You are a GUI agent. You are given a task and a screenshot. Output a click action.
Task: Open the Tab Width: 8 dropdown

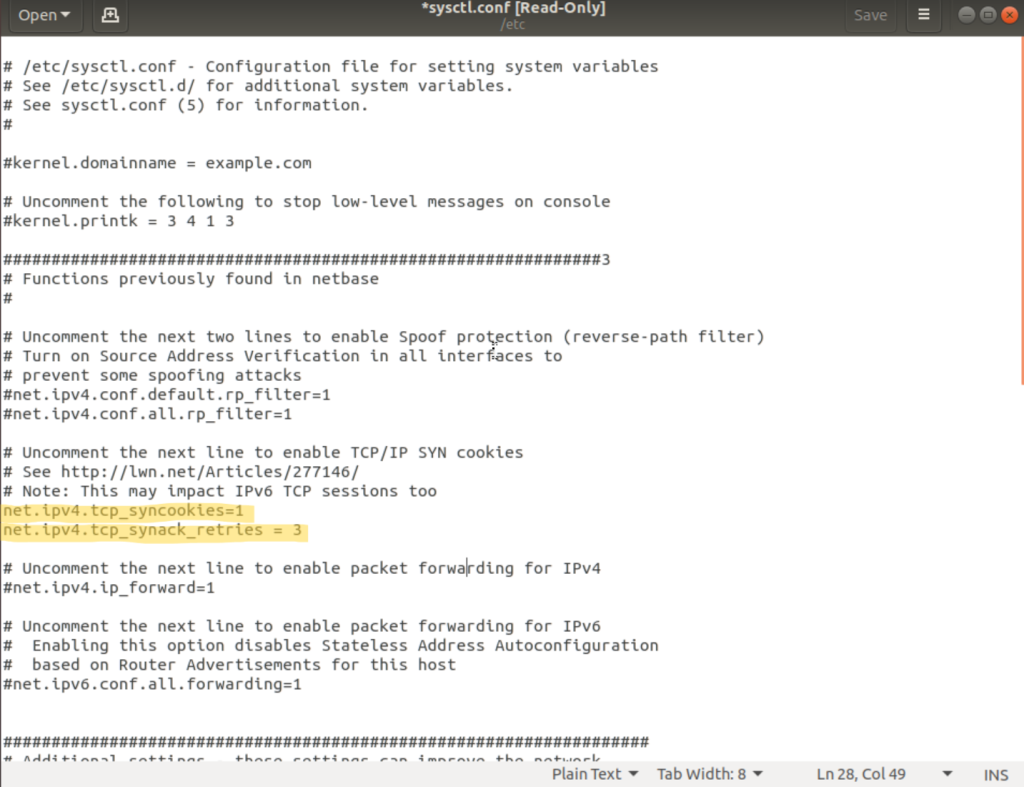pyautogui.click(x=710, y=773)
